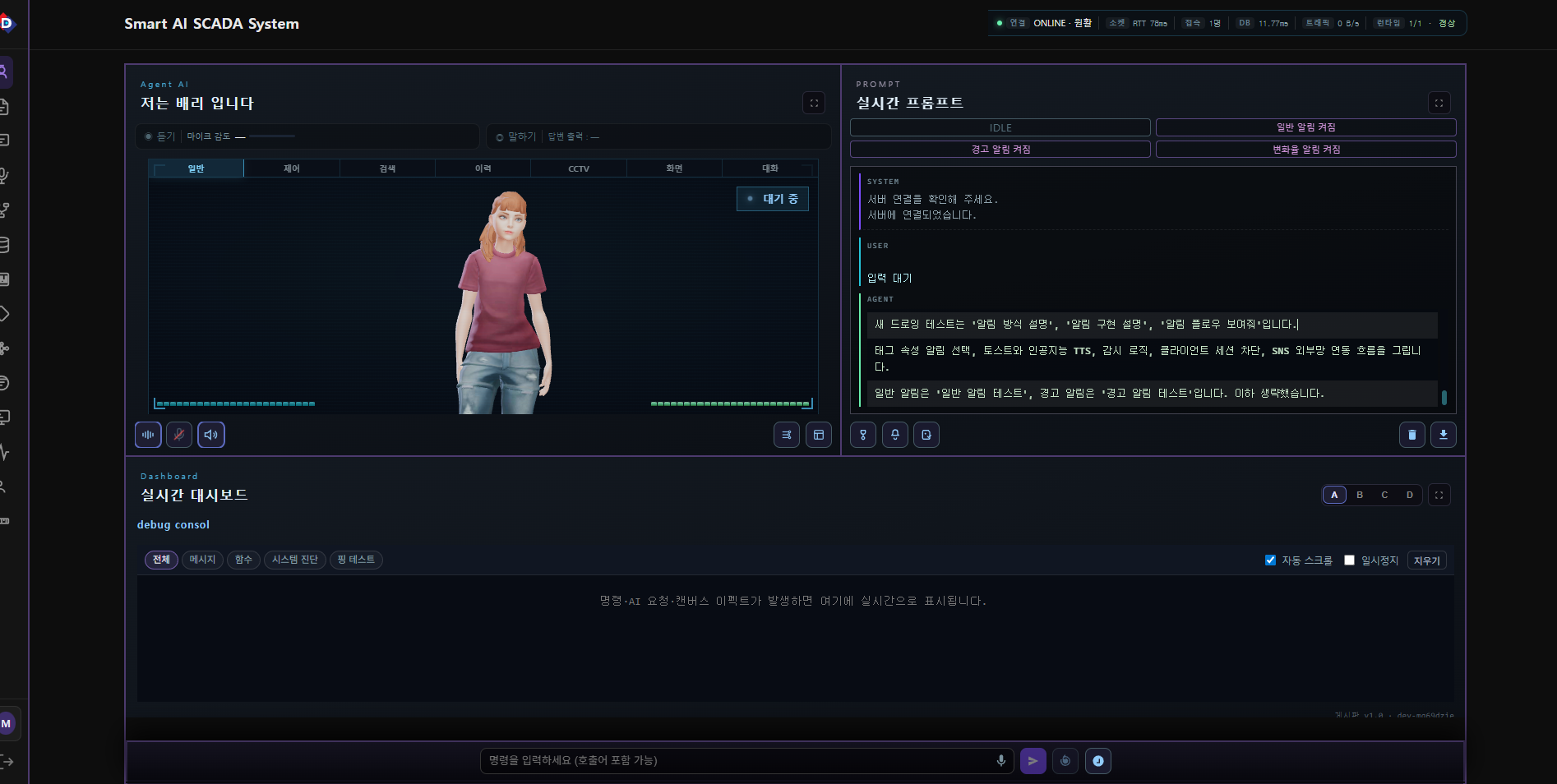Click the flow node icon under prompt
This screenshot has width=1557, height=784.
tap(863, 435)
